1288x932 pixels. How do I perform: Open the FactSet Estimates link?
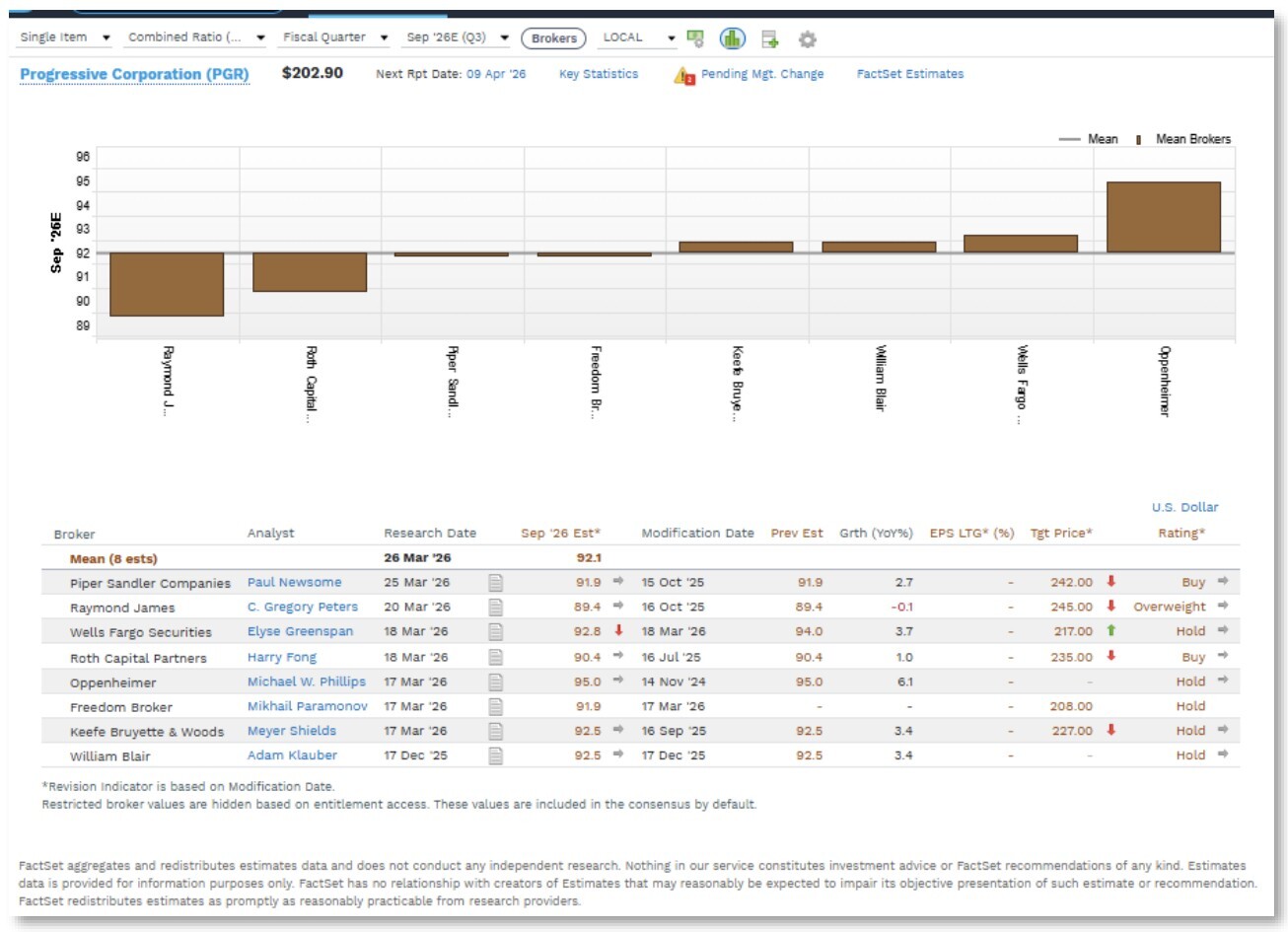click(909, 74)
